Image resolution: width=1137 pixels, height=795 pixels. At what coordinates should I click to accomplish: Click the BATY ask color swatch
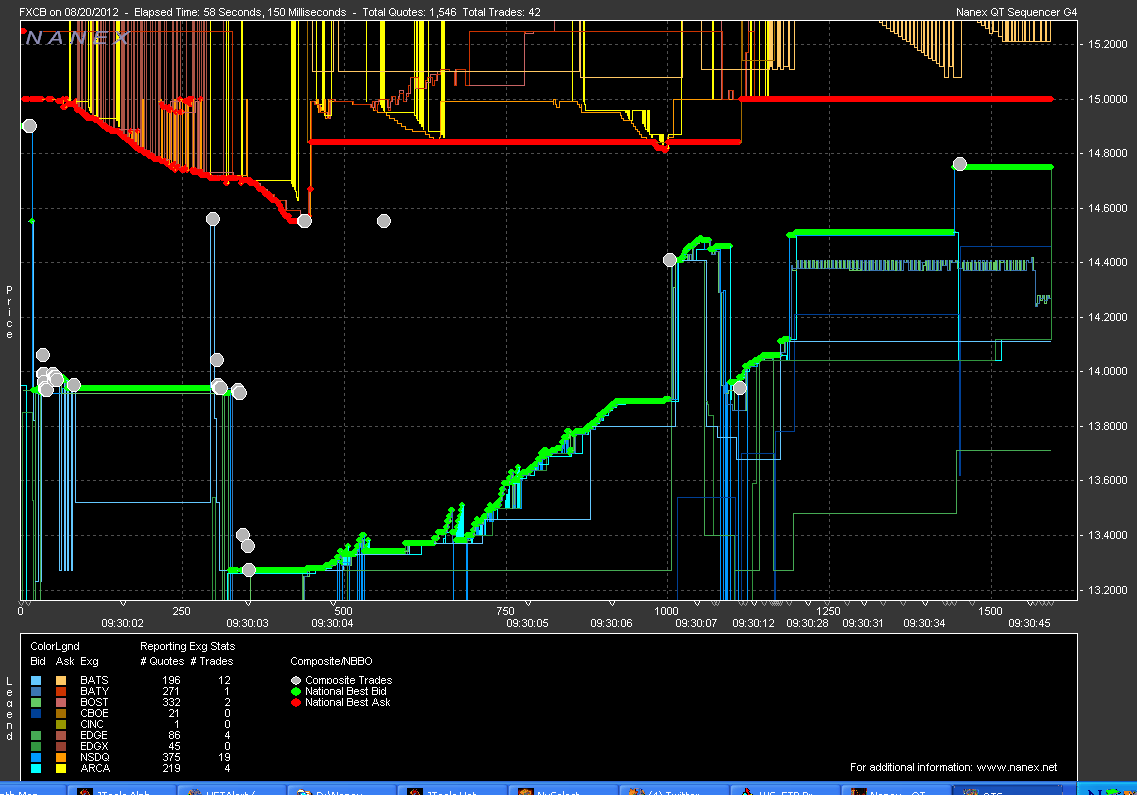(x=61, y=691)
